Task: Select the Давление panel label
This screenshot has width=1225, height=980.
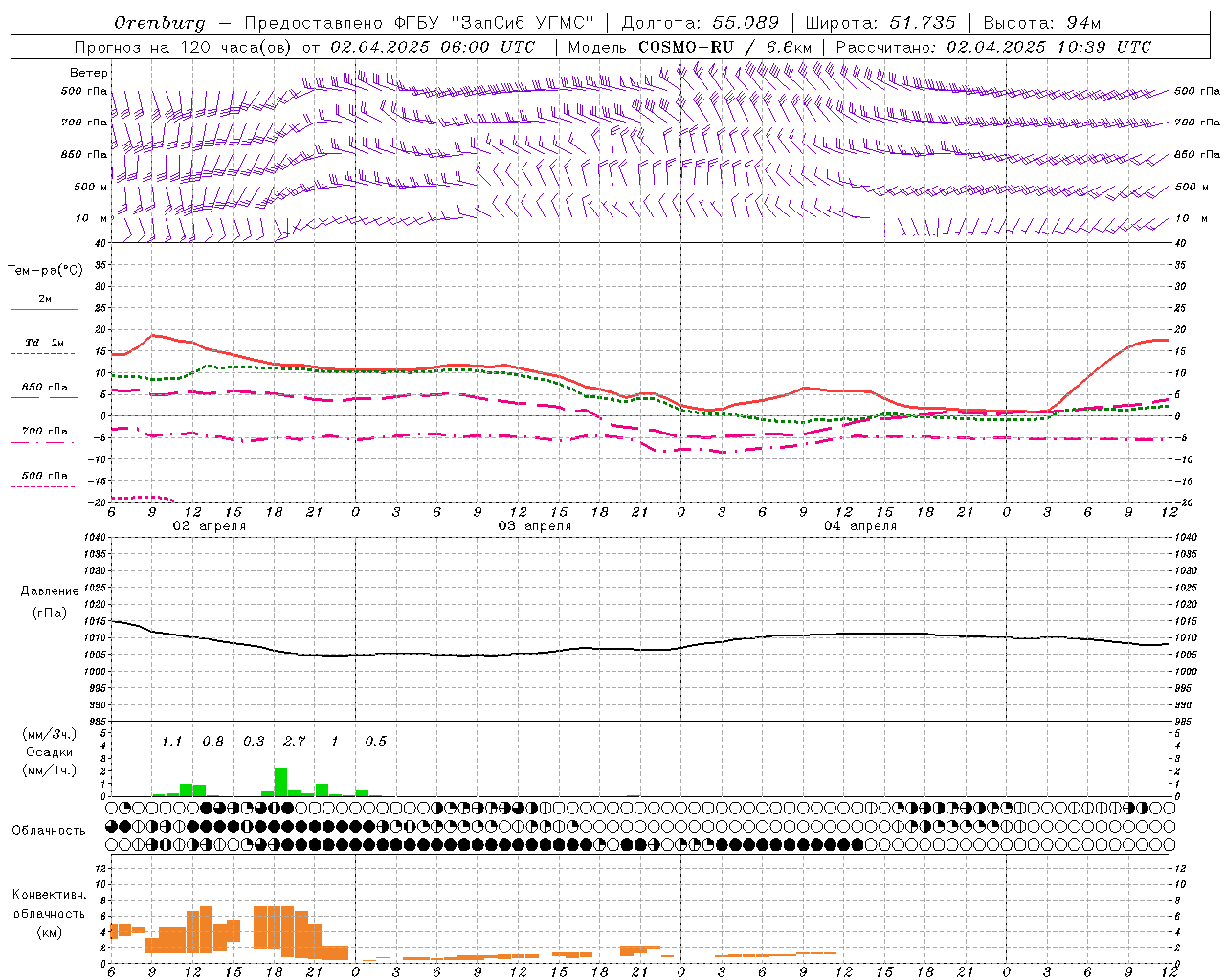Action: pos(50,591)
